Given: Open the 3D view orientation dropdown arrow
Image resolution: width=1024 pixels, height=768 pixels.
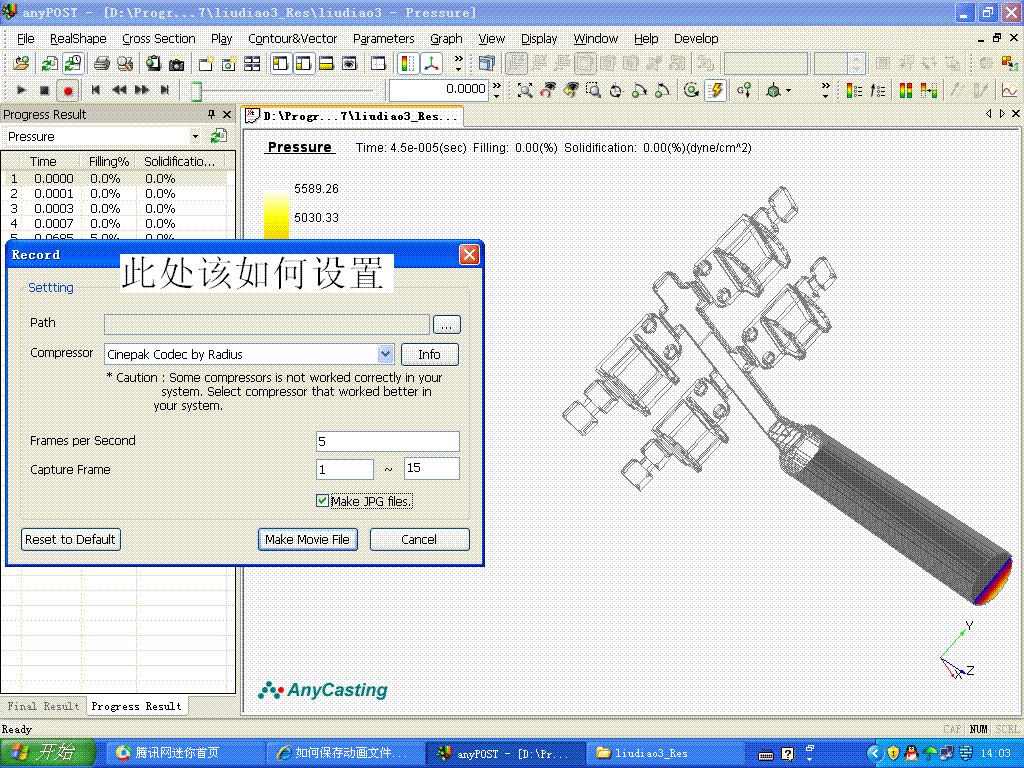Looking at the screenshot, I should [x=789, y=91].
